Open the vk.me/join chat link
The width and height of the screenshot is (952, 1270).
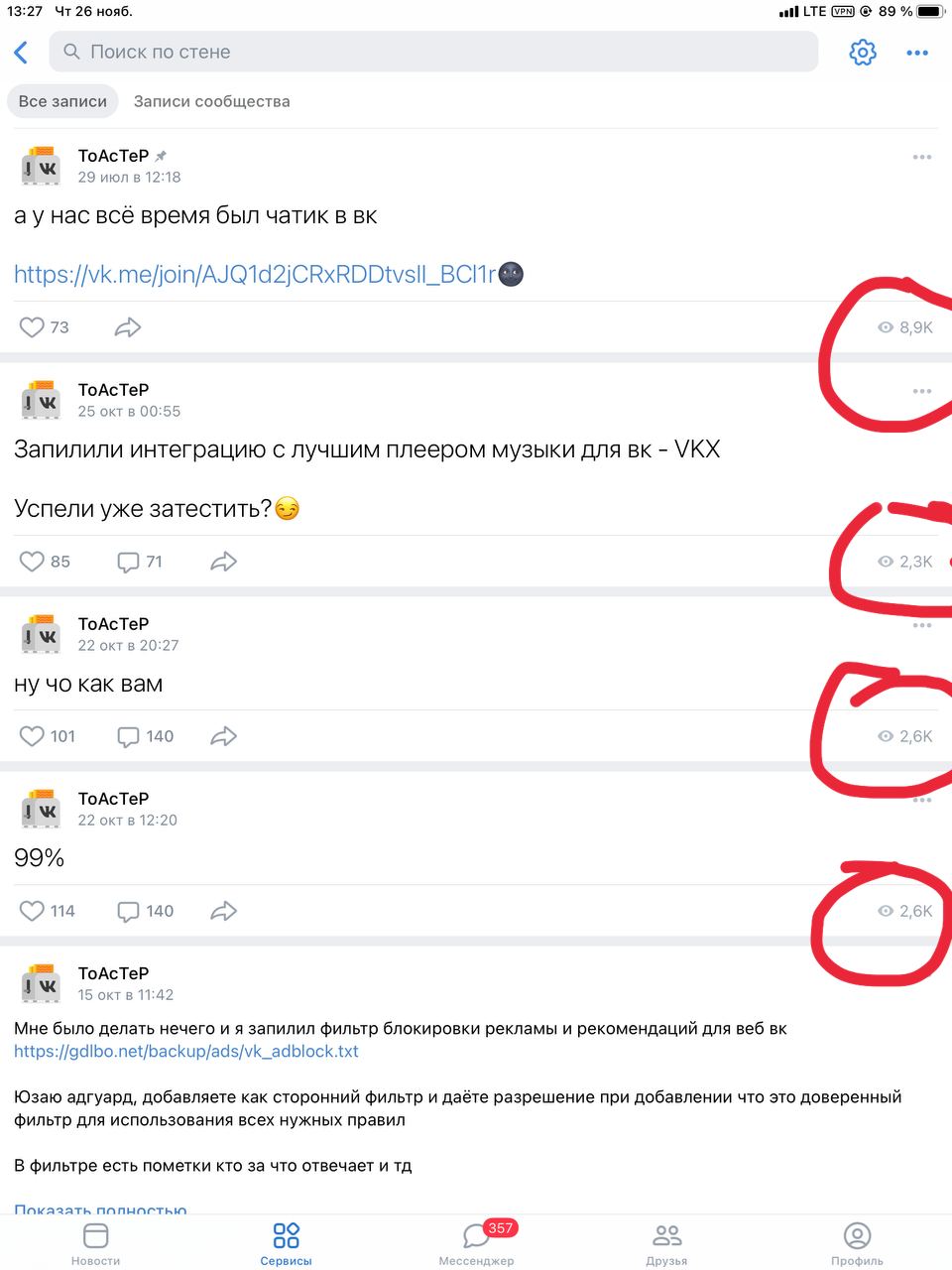254,275
